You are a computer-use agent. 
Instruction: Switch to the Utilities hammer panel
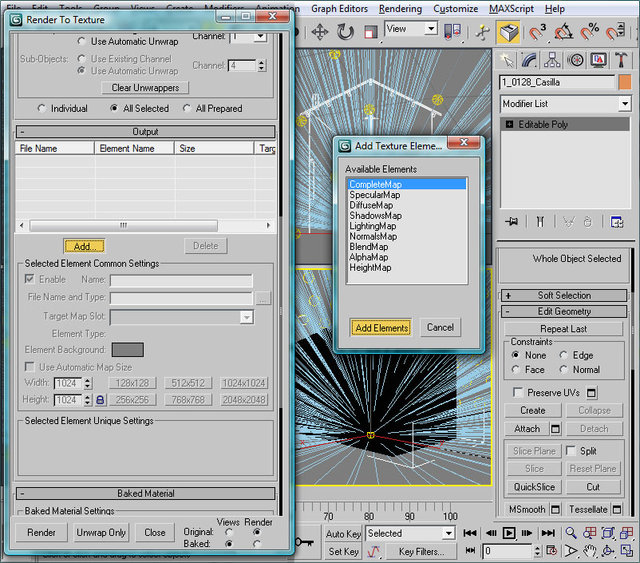(x=623, y=60)
